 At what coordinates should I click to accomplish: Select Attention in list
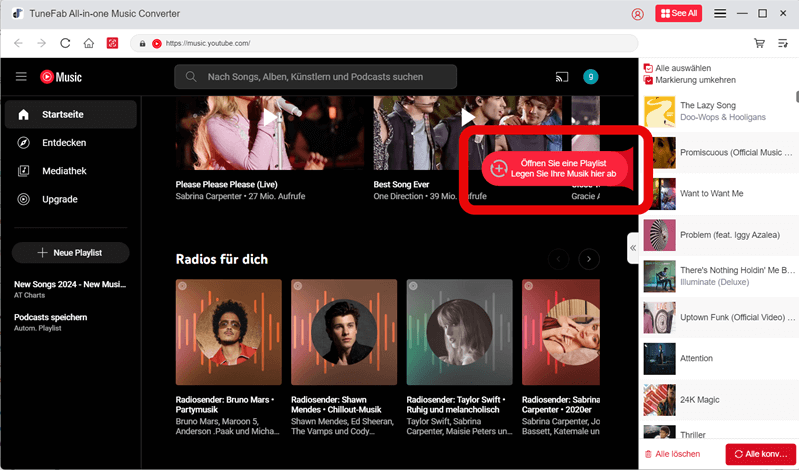719,358
